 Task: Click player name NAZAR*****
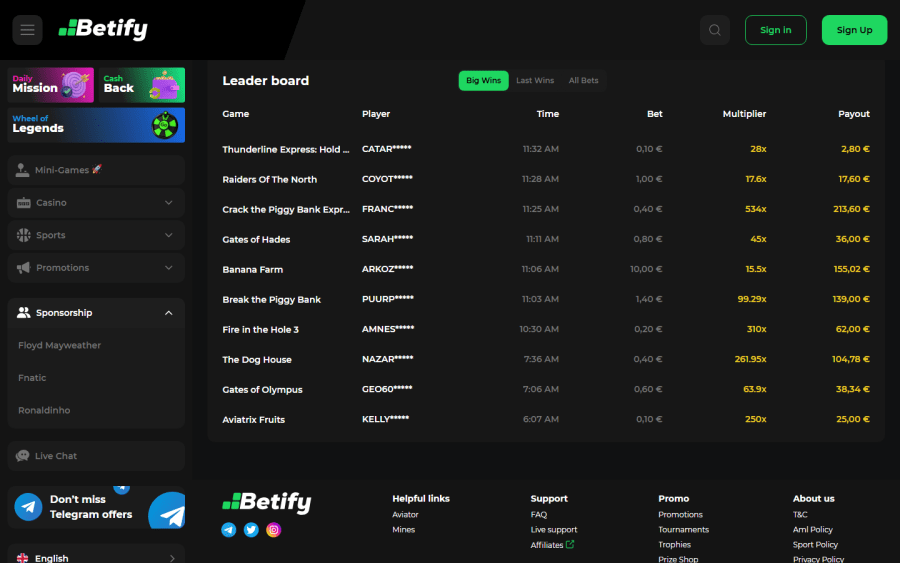click(387, 359)
